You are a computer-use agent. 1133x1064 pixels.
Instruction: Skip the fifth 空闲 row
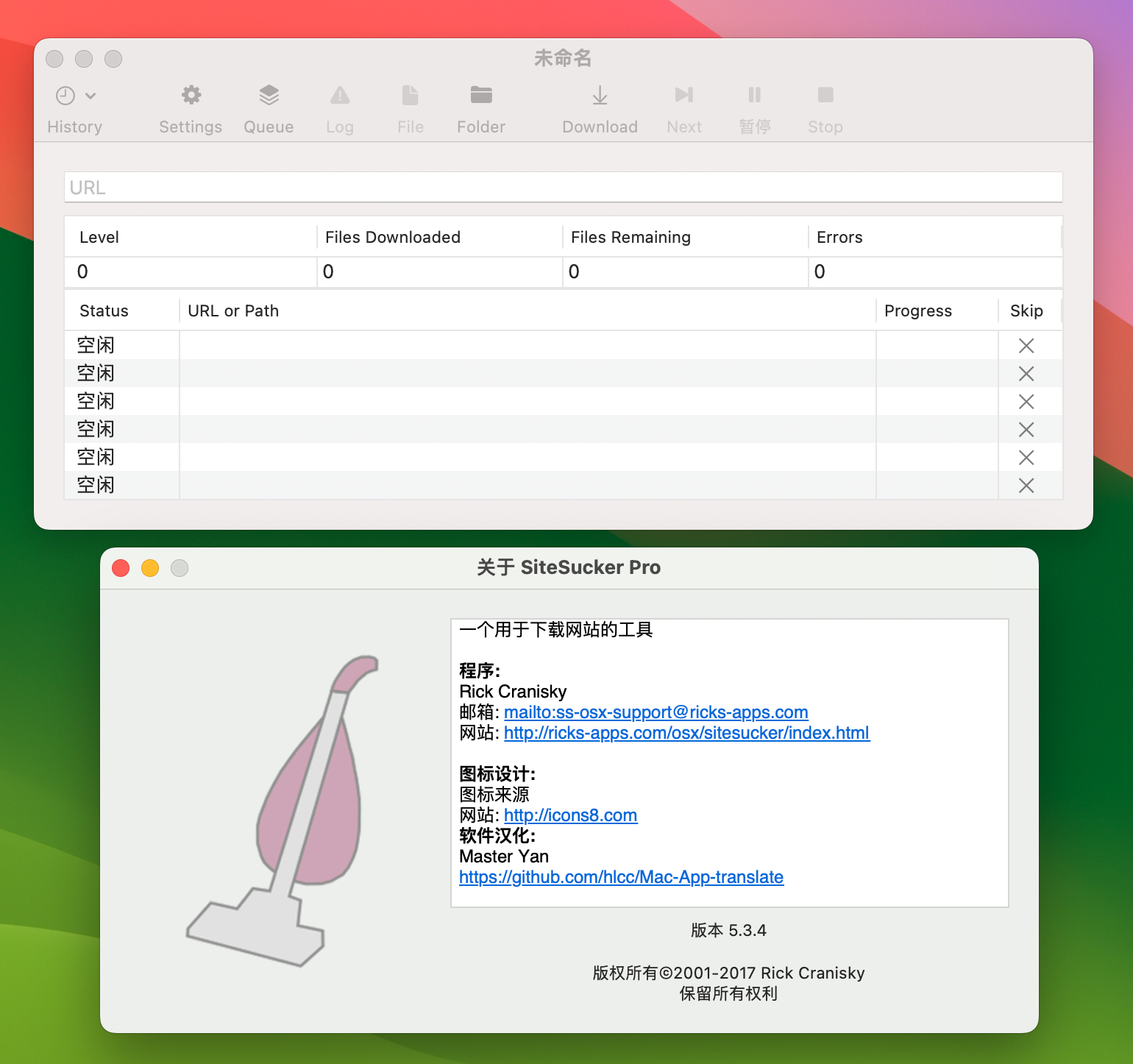coord(1026,458)
